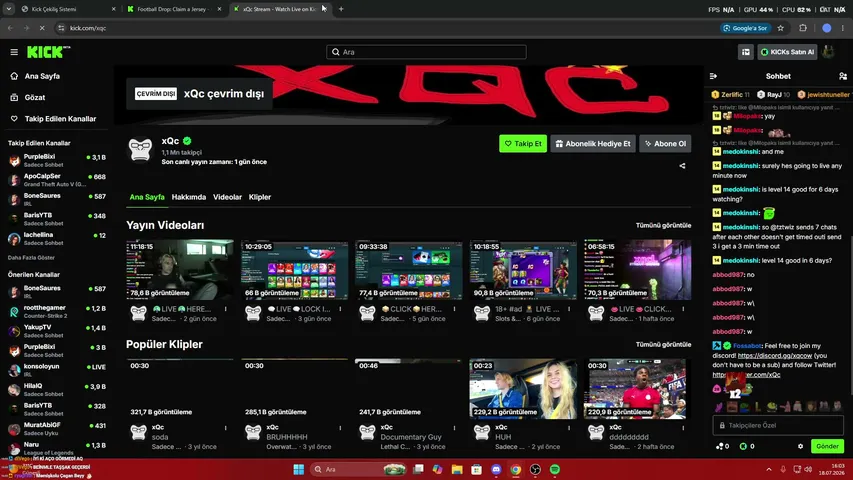
Task: Click the Takipçilere Özel chat input
Action: tap(778, 426)
